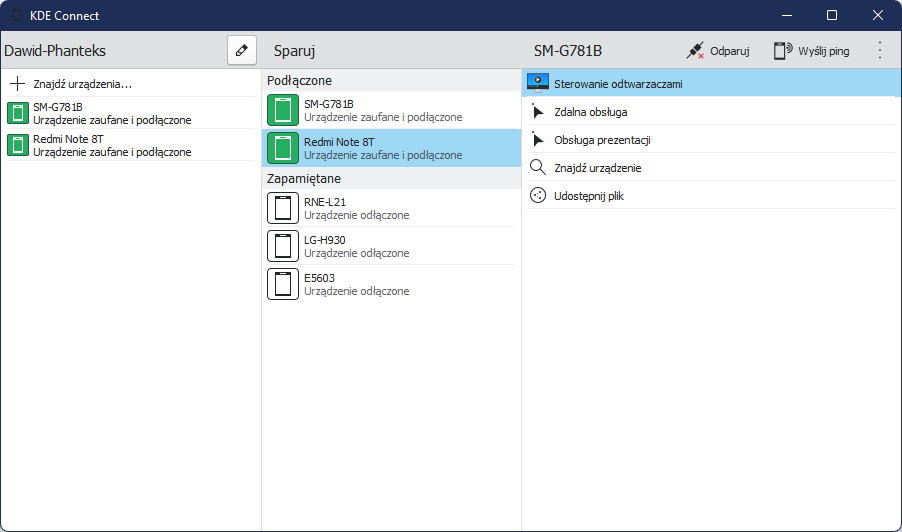Image resolution: width=902 pixels, height=532 pixels.
Task: Click Wyślij ping button label
Action: tap(823, 51)
